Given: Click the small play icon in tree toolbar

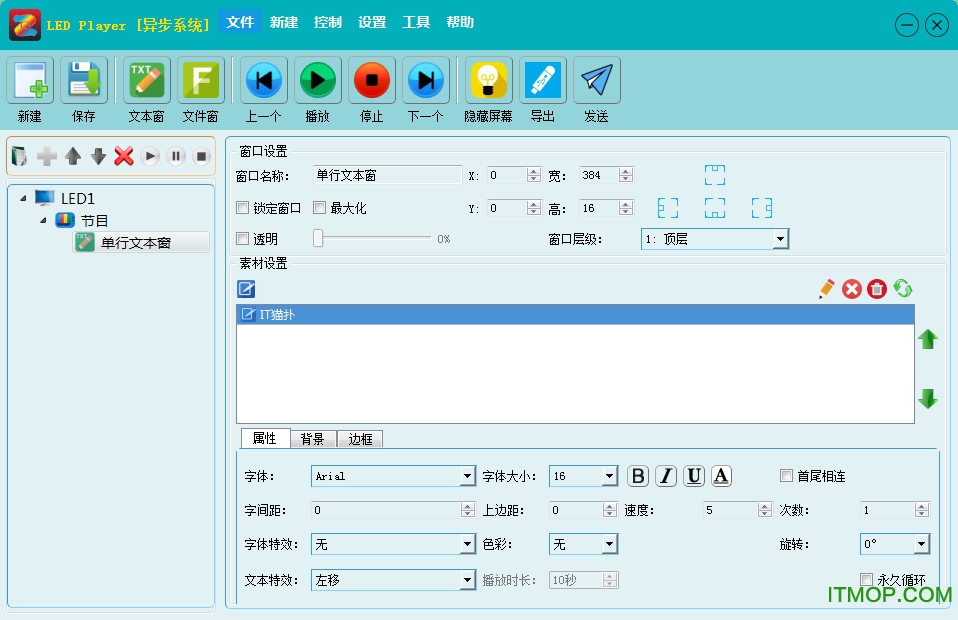Looking at the screenshot, I should click(x=150, y=156).
